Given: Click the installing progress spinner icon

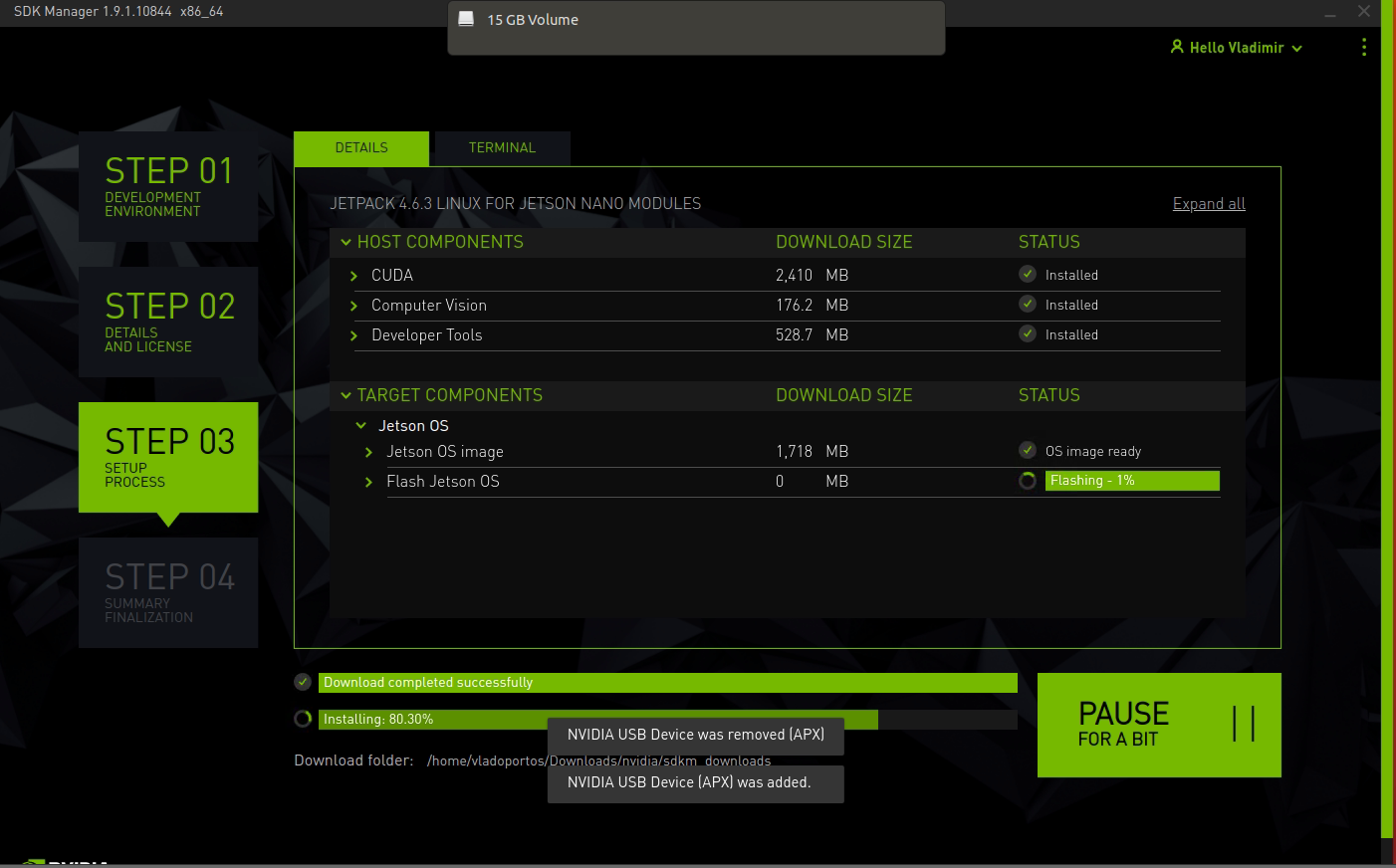Looking at the screenshot, I should [x=303, y=719].
